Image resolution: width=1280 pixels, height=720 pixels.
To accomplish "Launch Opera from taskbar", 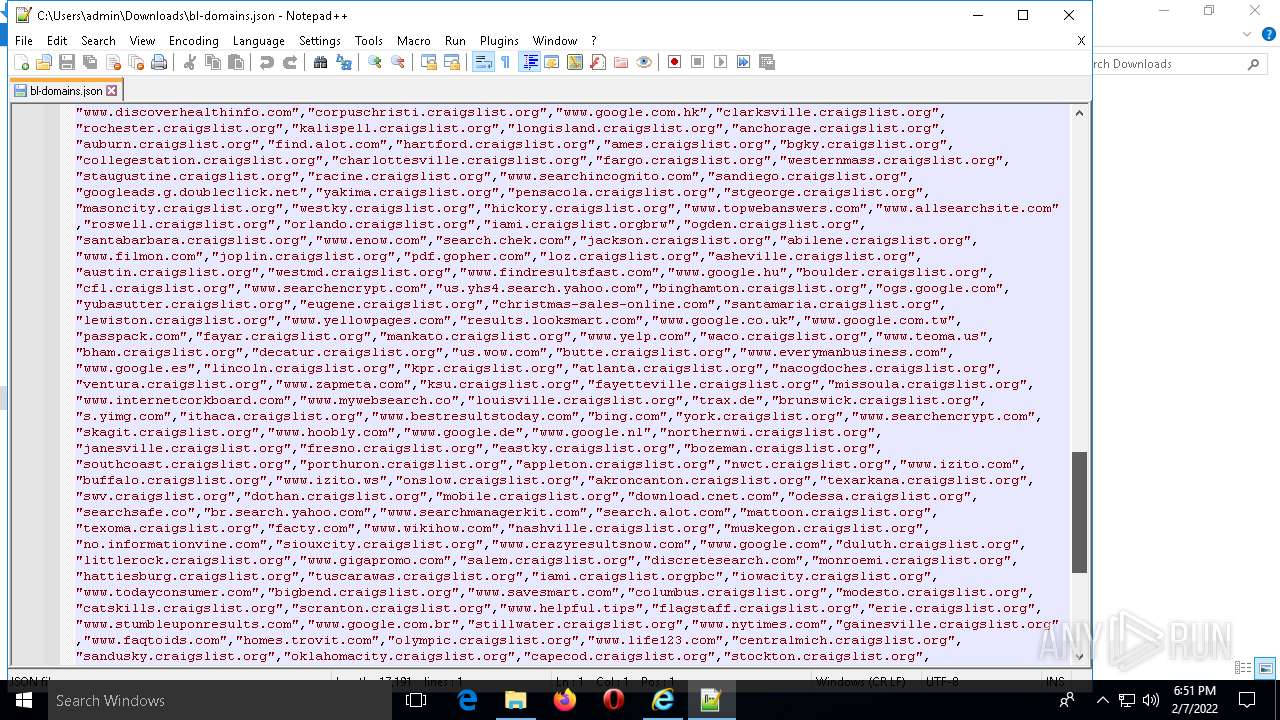I will tap(614, 701).
